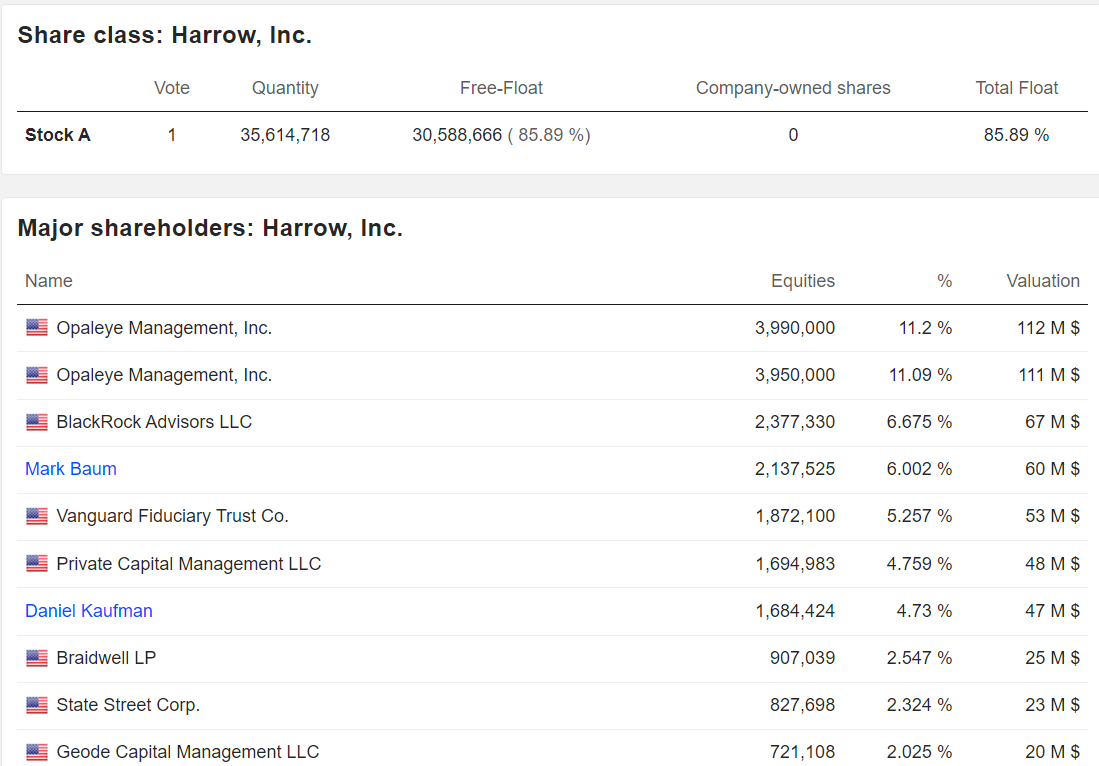Click the flag icon in the 3,990,000 Opaleye row

pos(37,327)
